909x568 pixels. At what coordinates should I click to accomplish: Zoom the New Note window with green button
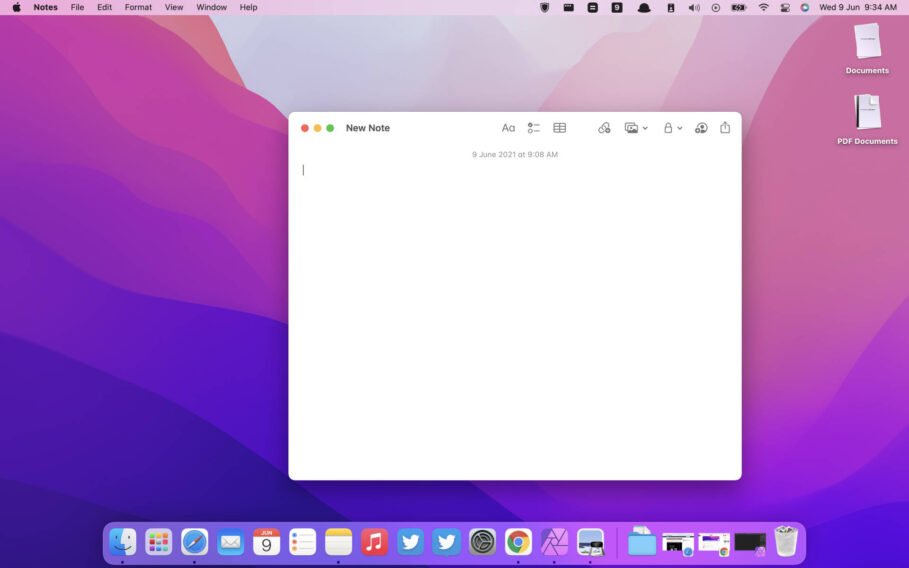tap(330, 128)
